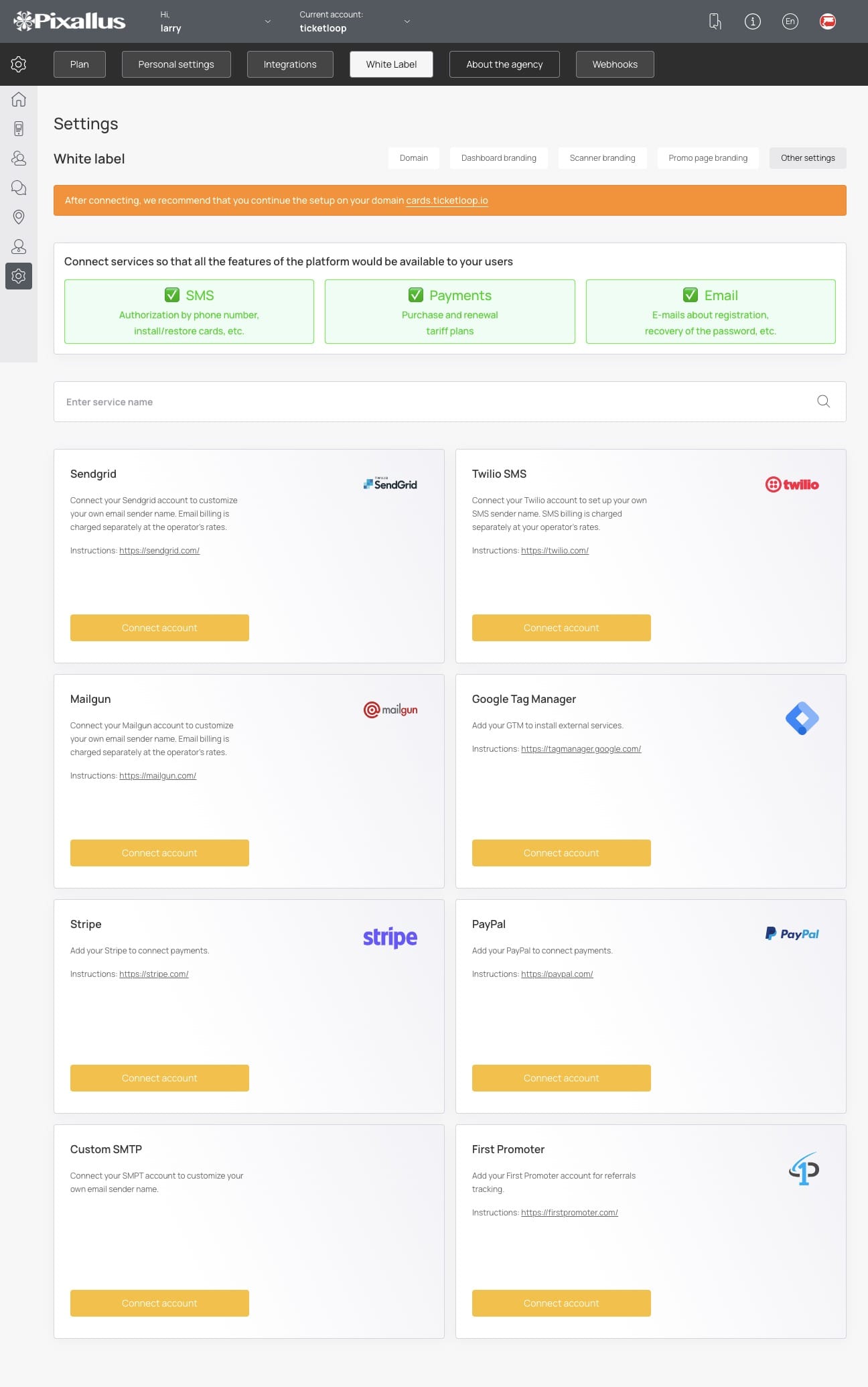Click the Email status card
Image resolution: width=868 pixels, height=1387 pixels.
[x=711, y=312]
